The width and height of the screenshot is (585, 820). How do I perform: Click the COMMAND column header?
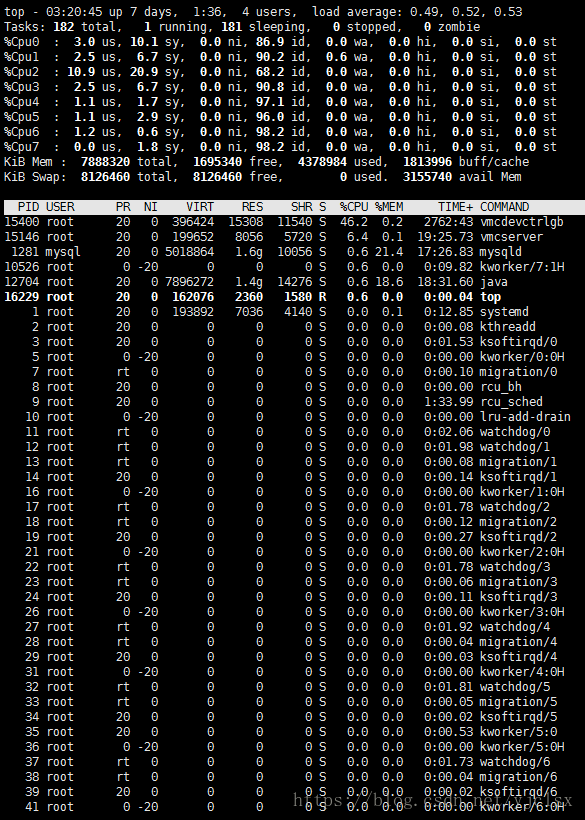(504, 207)
